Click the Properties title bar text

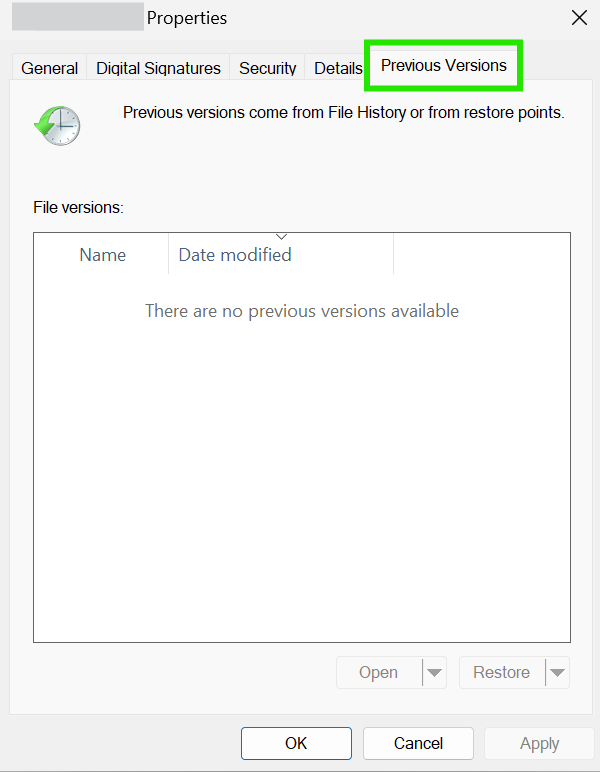187,18
